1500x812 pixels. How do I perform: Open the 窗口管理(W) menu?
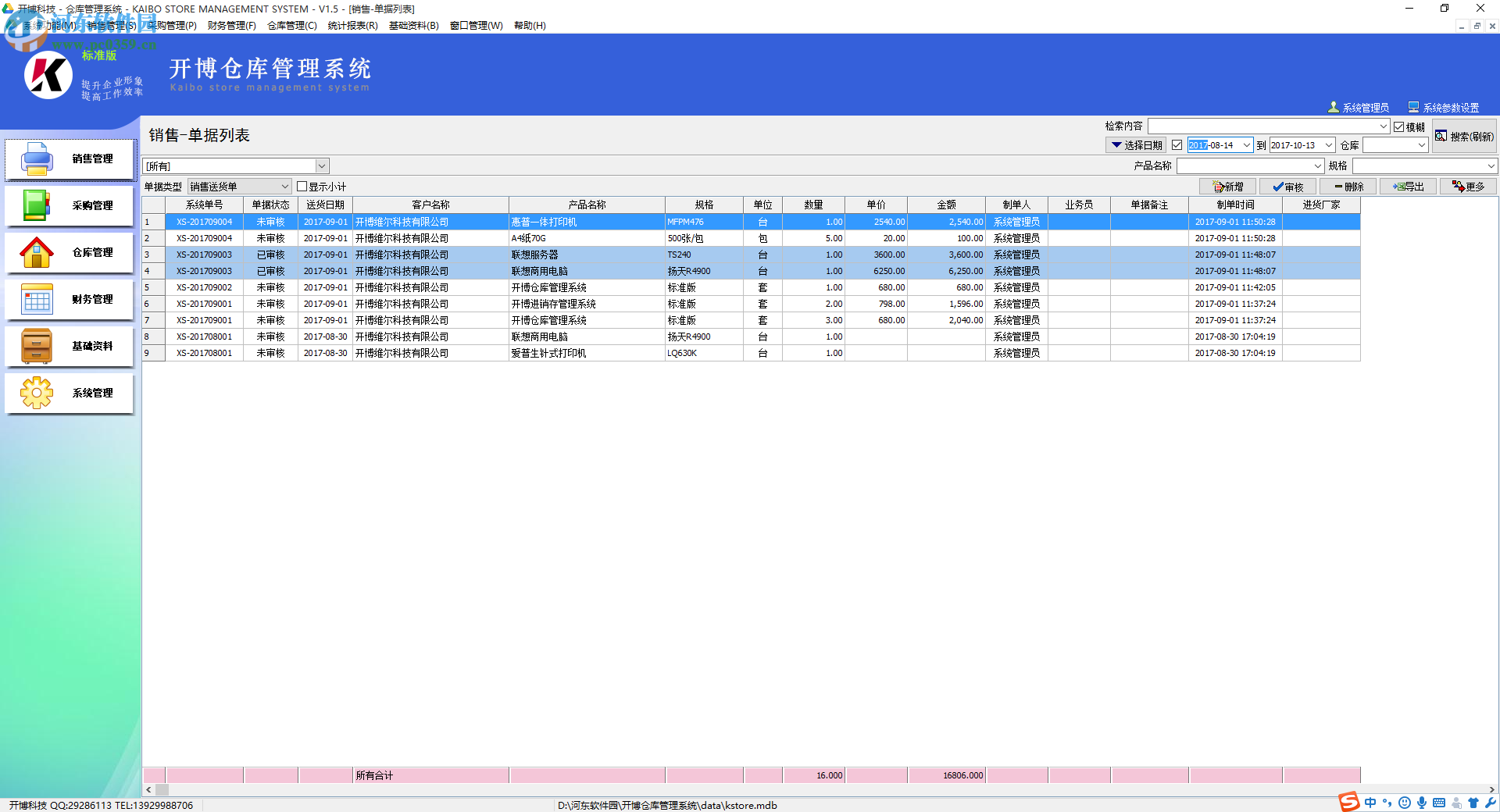(x=476, y=26)
